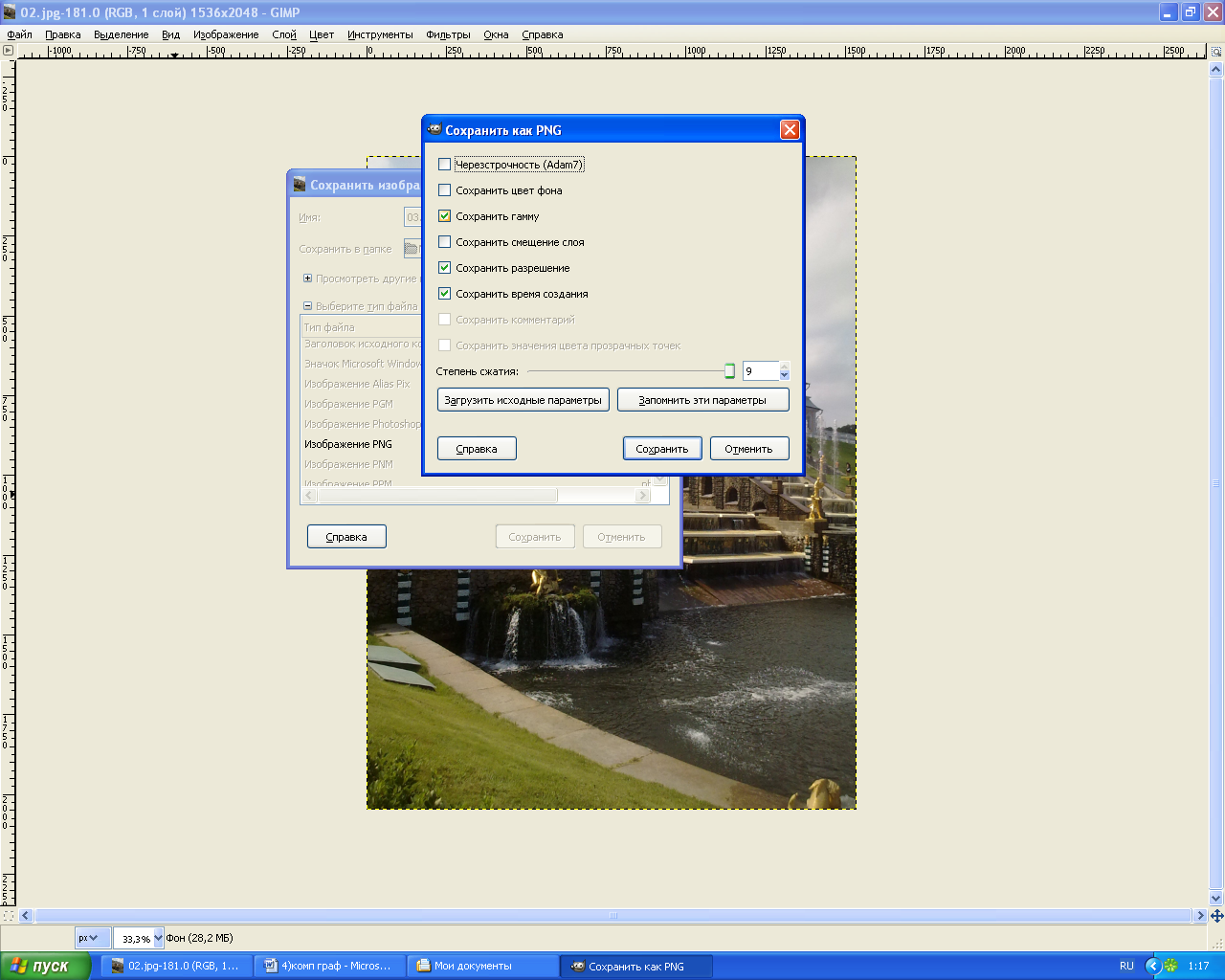Select 'Значок Microsoft Windows' list row

pos(363,364)
